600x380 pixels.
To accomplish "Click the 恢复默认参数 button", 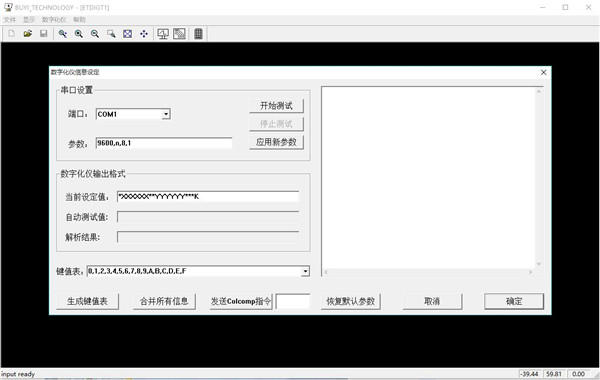I will tap(350, 301).
